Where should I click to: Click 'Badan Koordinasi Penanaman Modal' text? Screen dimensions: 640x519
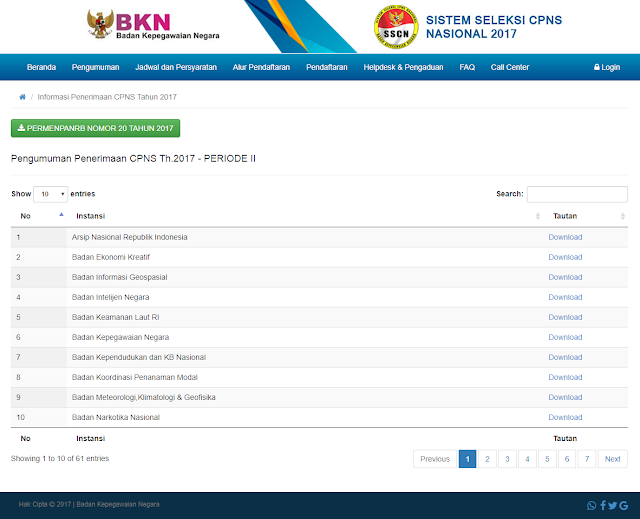tap(135, 377)
